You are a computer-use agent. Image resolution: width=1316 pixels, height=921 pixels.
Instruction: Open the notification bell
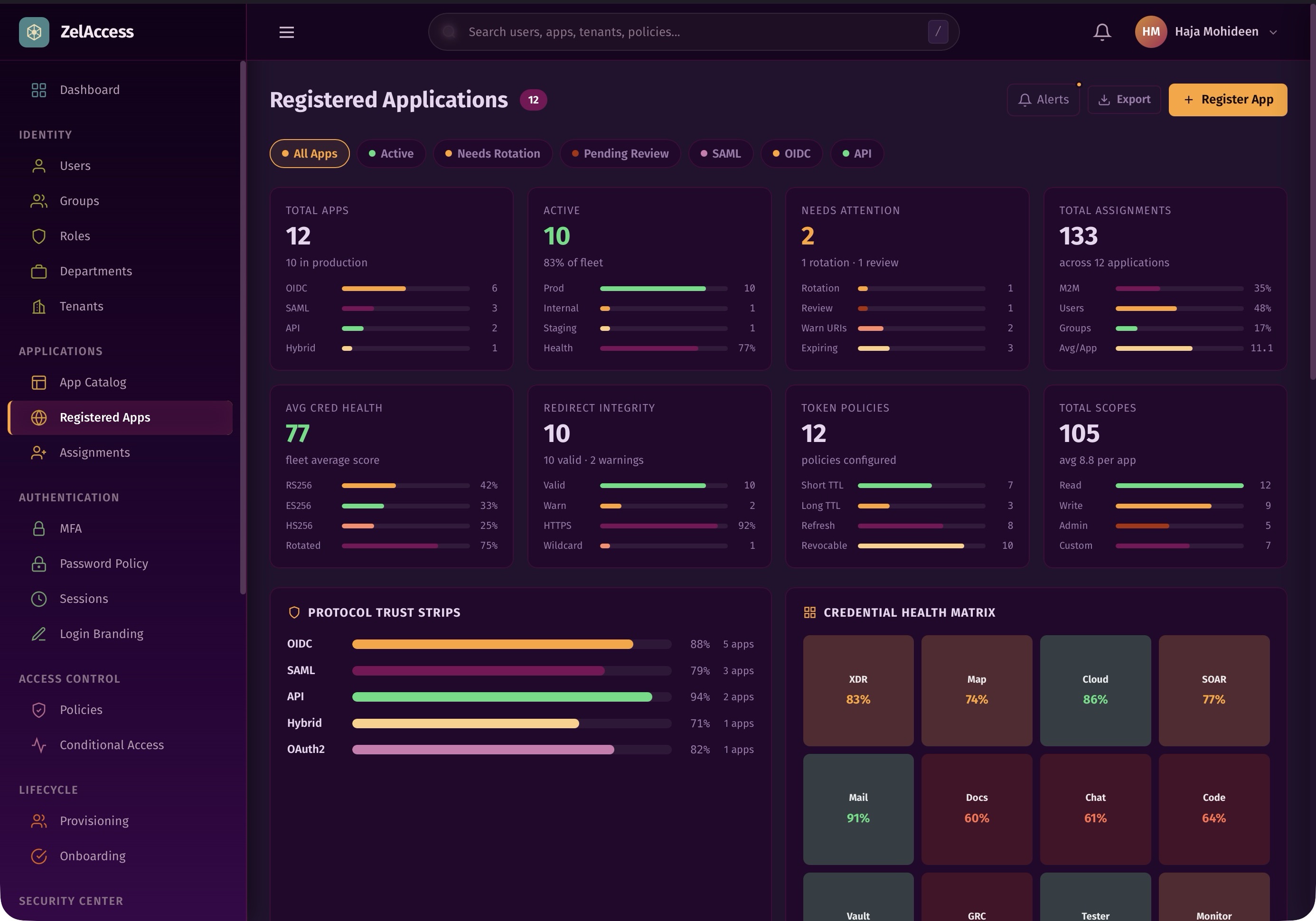(x=1101, y=31)
